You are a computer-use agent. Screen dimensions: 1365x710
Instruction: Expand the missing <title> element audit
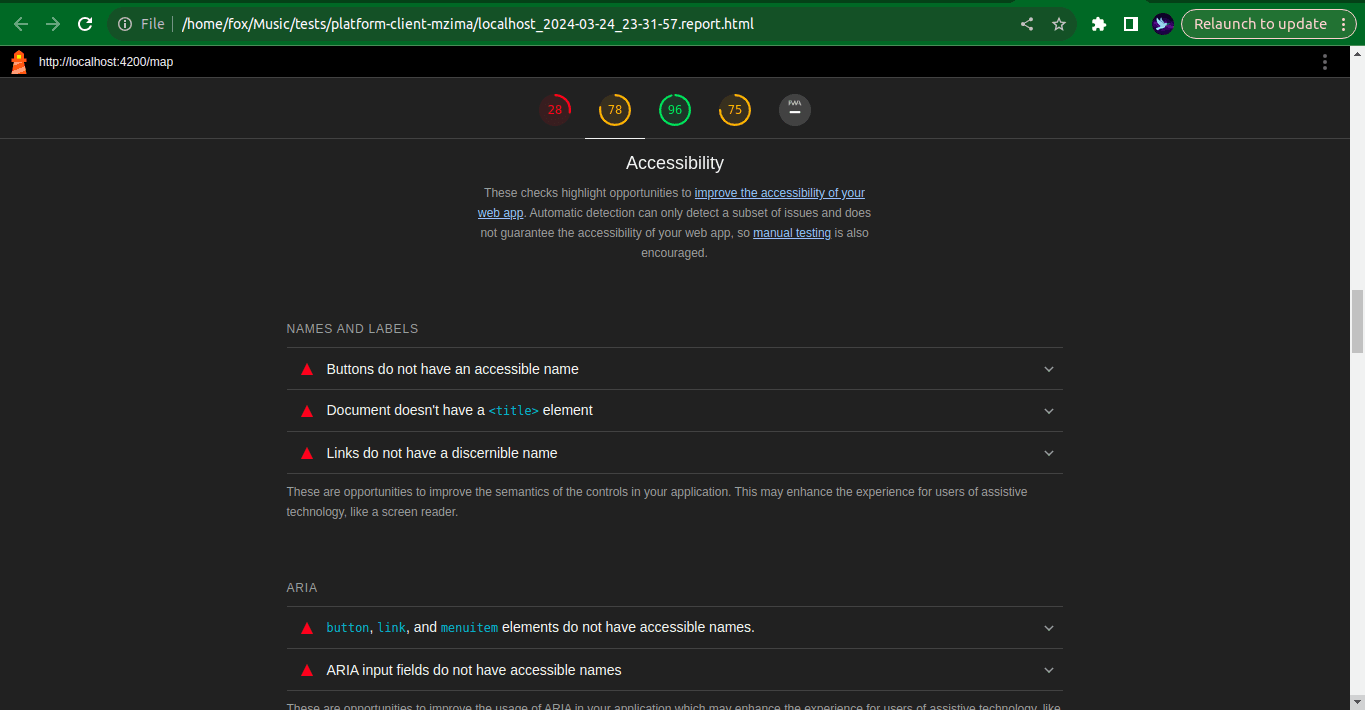674,411
